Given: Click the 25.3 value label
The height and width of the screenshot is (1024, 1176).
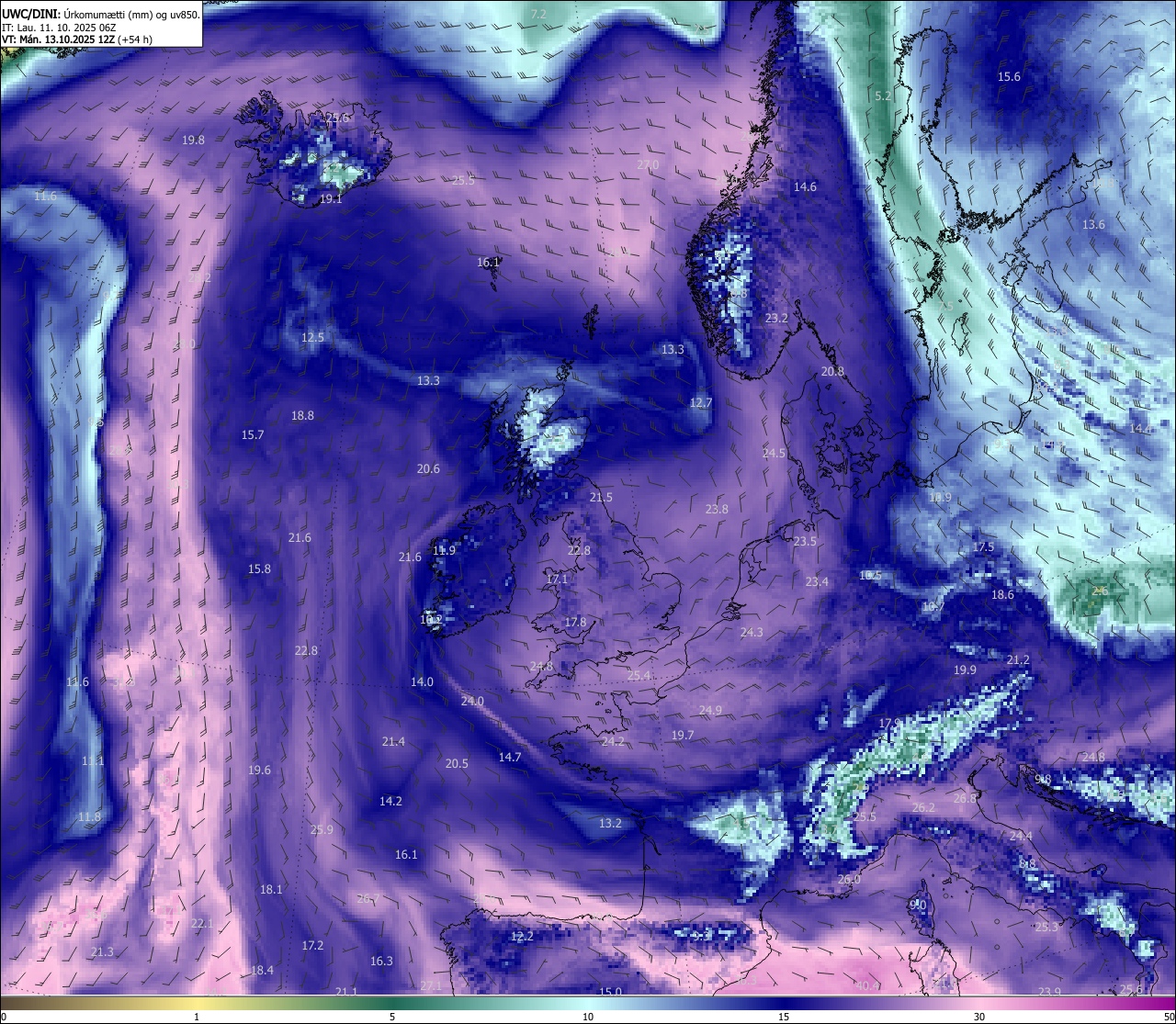Looking at the screenshot, I should (1046, 927).
